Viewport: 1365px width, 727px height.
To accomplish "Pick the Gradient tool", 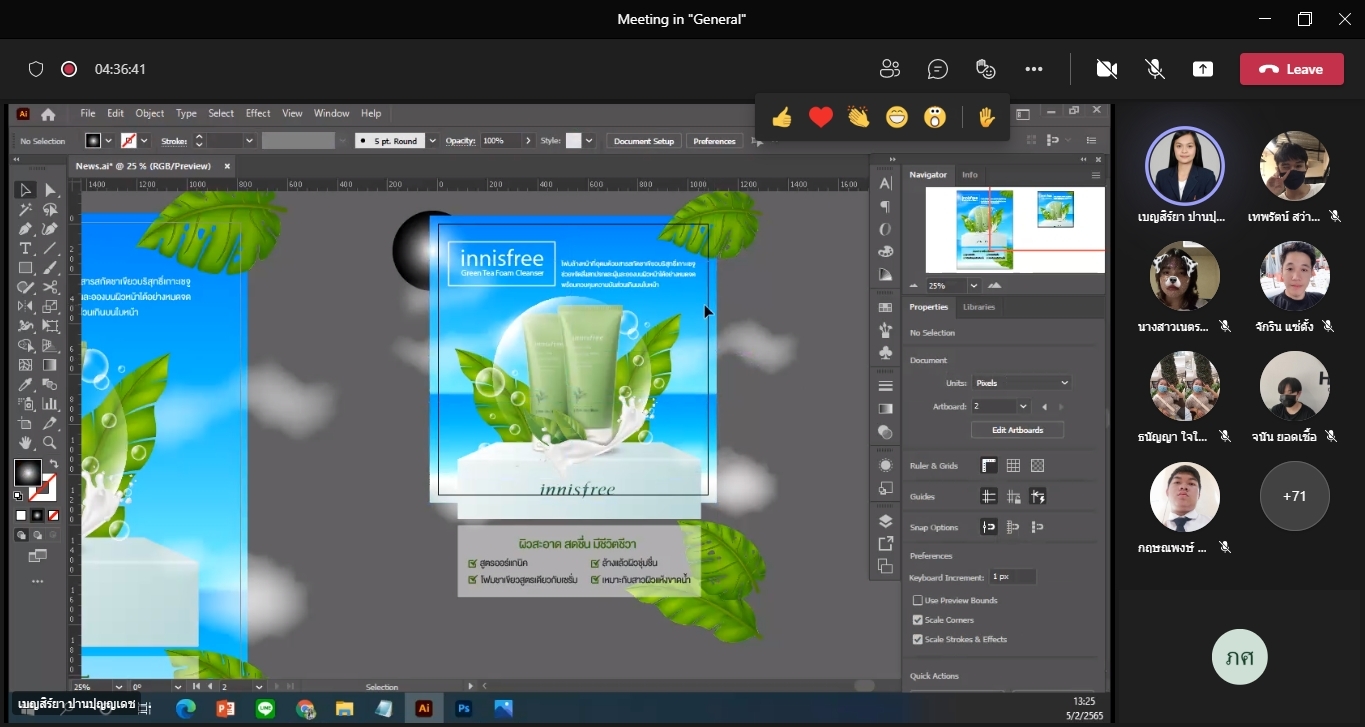I will (50, 365).
